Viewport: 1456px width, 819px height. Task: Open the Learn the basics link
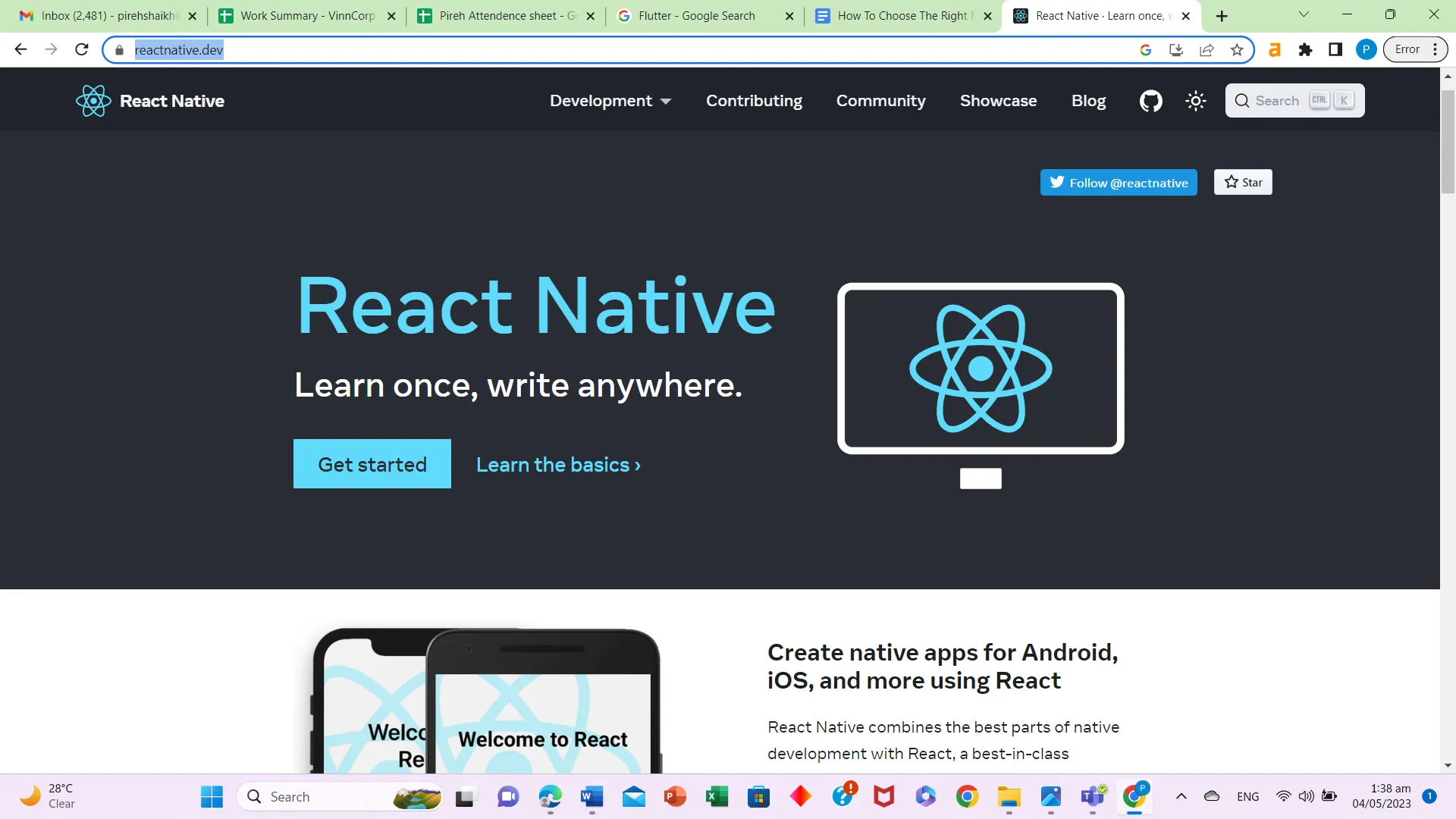tap(558, 465)
